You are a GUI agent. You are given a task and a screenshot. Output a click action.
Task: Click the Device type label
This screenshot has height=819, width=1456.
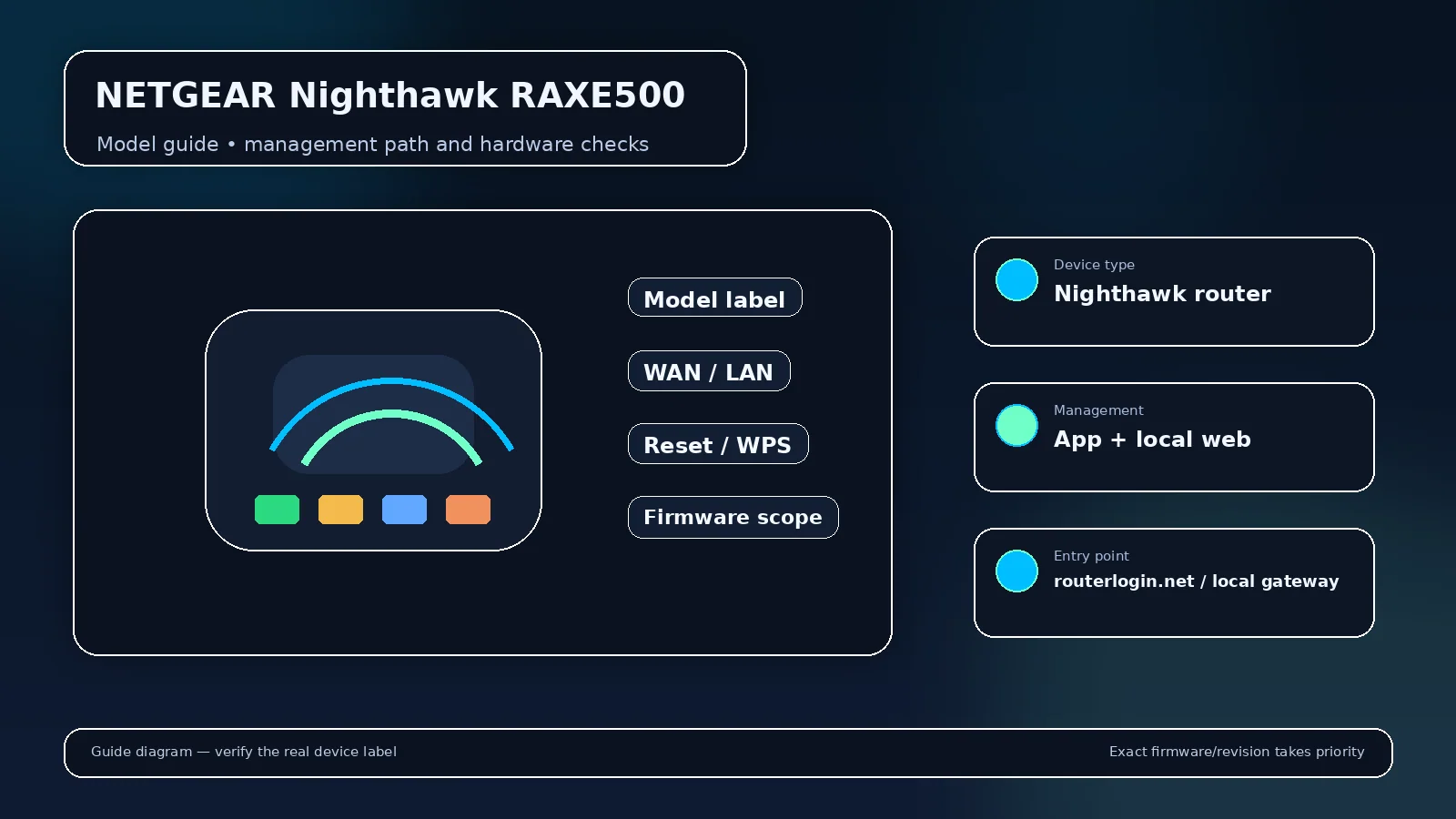pyautogui.click(x=1094, y=265)
